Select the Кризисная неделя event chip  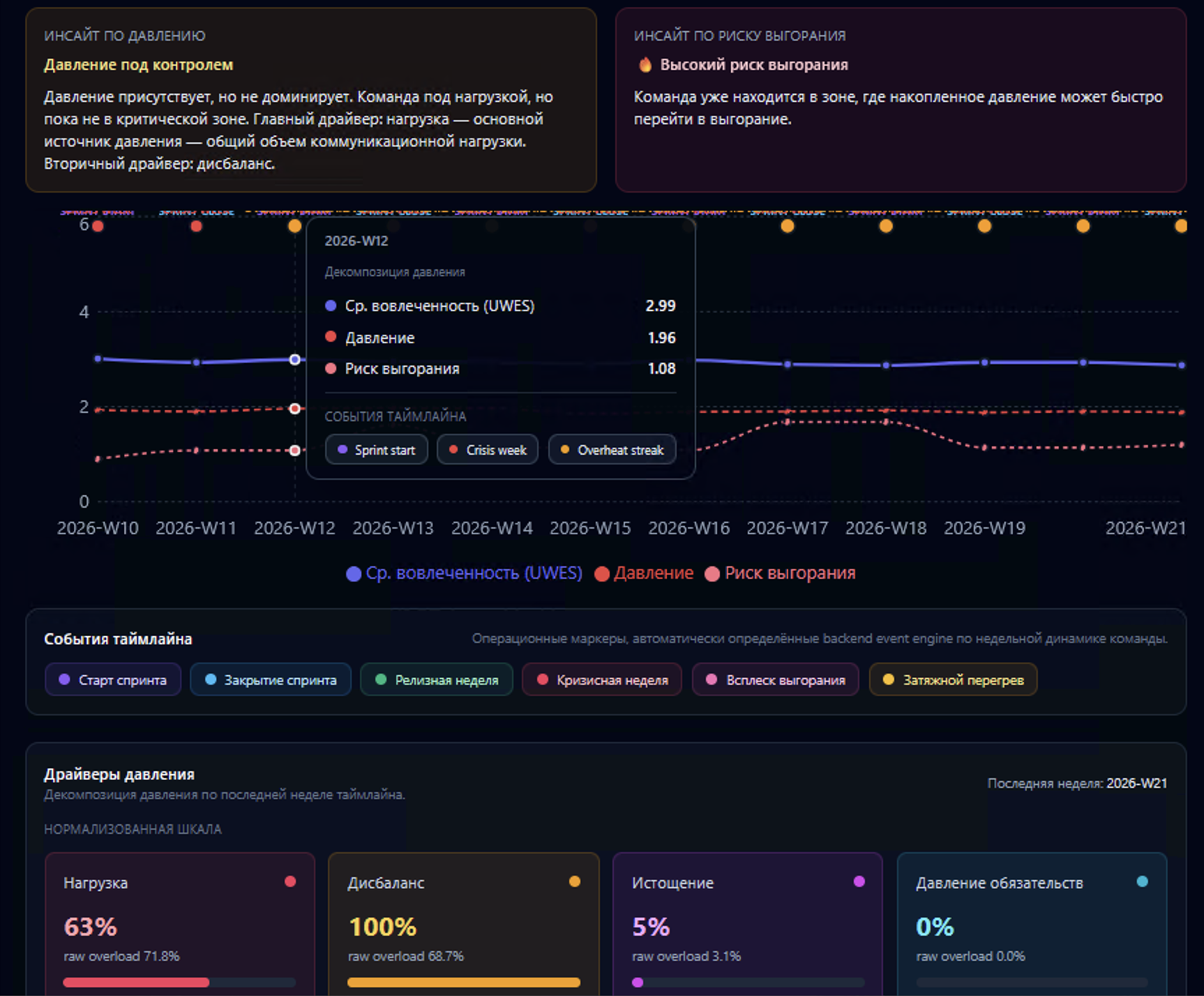602,679
